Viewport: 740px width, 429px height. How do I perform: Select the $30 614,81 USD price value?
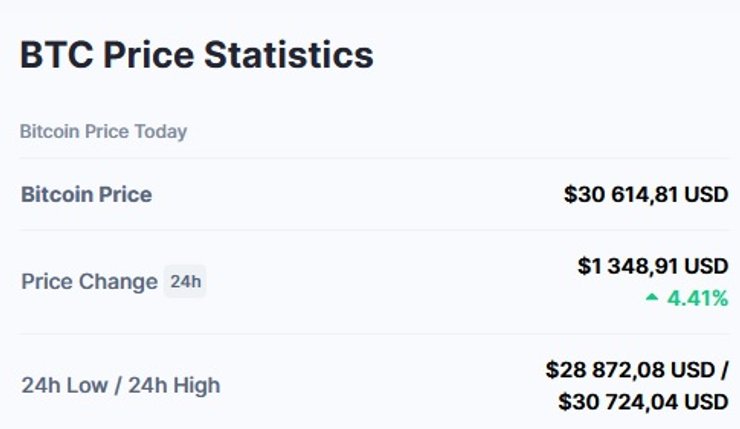pos(646,194)
